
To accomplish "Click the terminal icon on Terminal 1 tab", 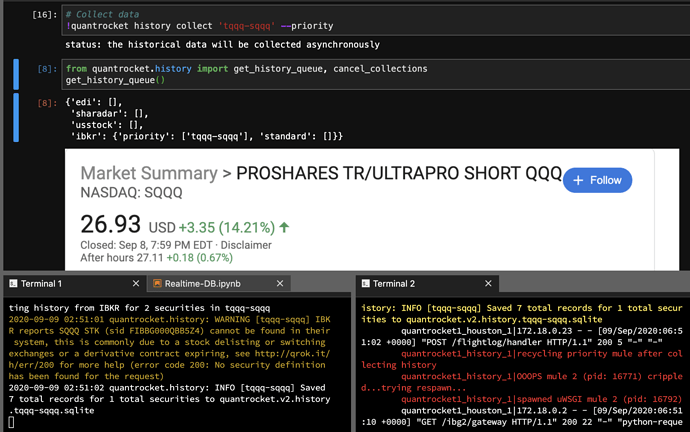I will pos(13,284).
